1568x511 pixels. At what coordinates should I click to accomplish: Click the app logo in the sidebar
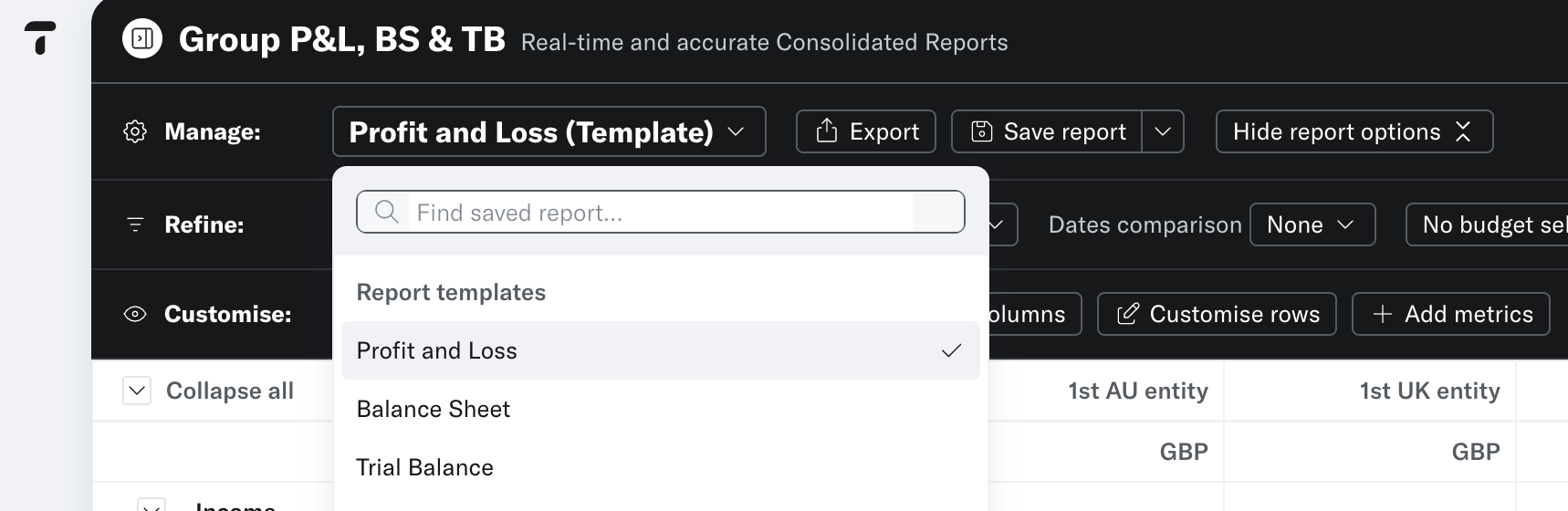coord(40,37)
